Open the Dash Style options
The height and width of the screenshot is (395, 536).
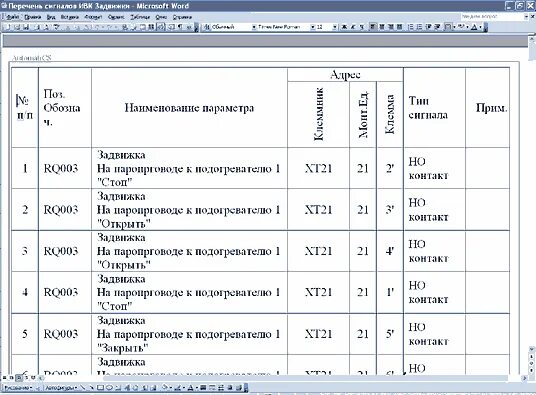(x=212, y=387)
